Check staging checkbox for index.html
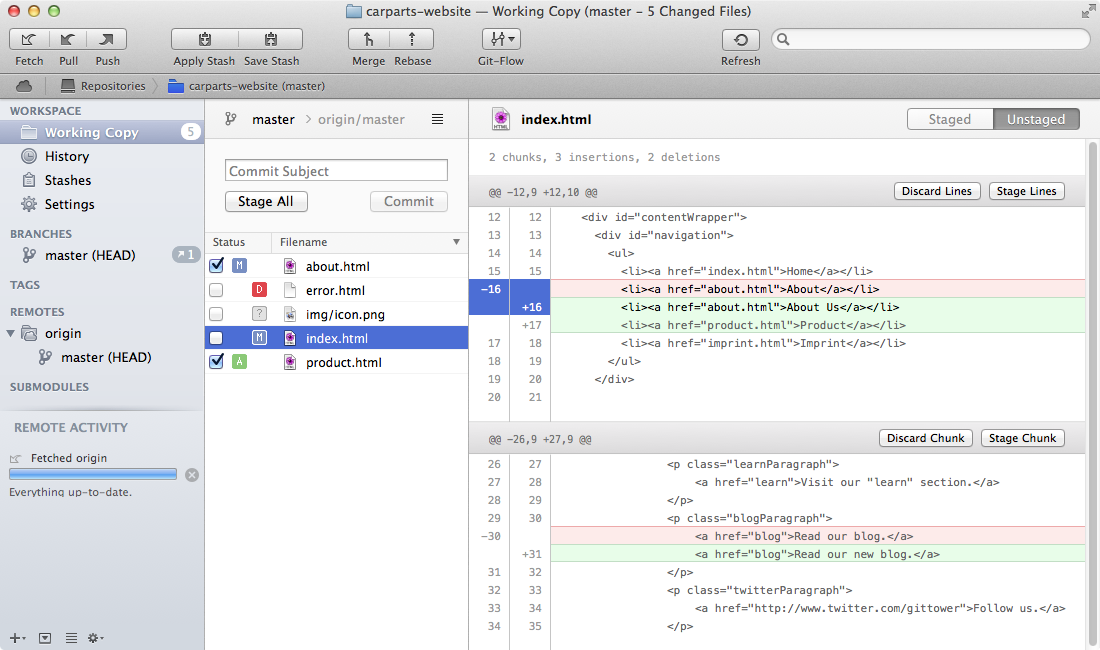Image resolution: width=1100 pixels, height=650 pixels. 216,338
